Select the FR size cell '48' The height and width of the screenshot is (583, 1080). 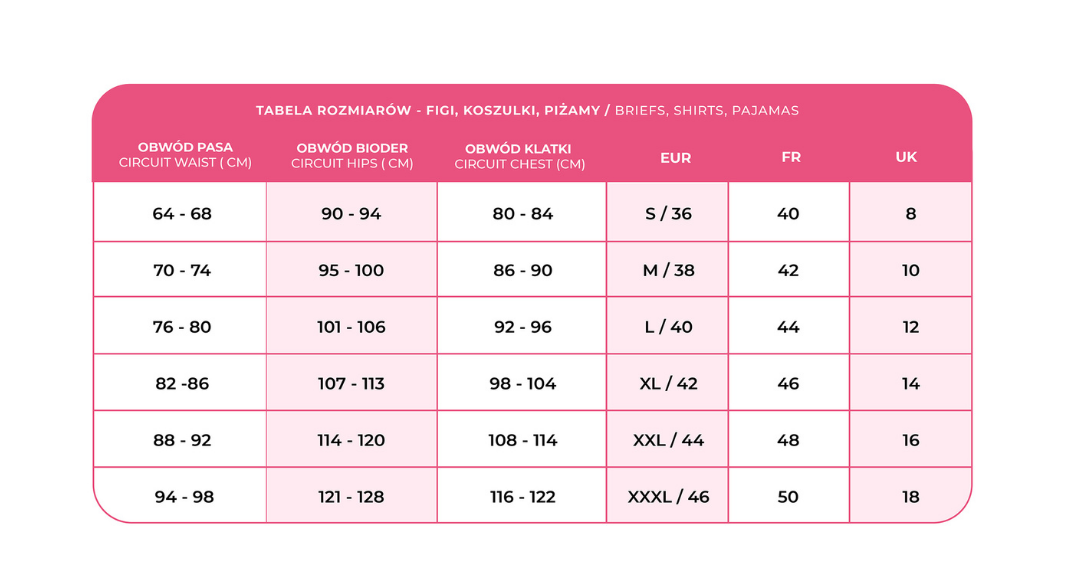[x=788, y=440]
